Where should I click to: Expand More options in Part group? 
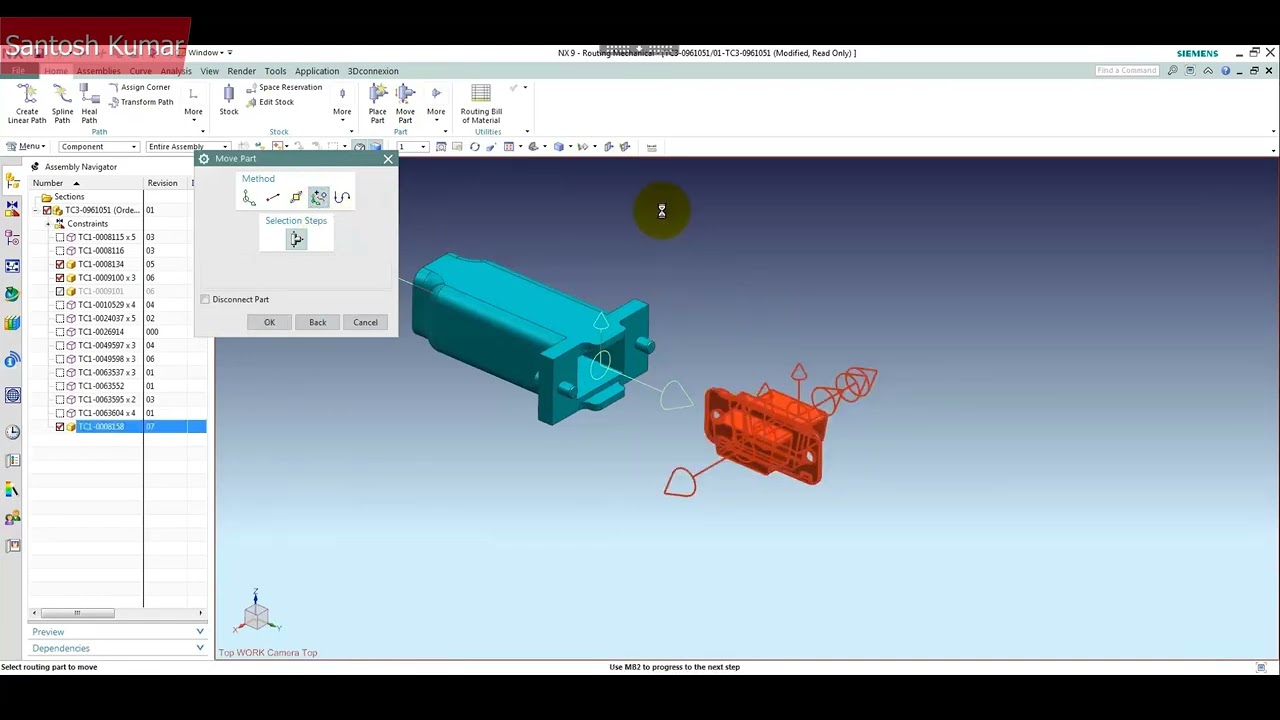tap(436, 102)
